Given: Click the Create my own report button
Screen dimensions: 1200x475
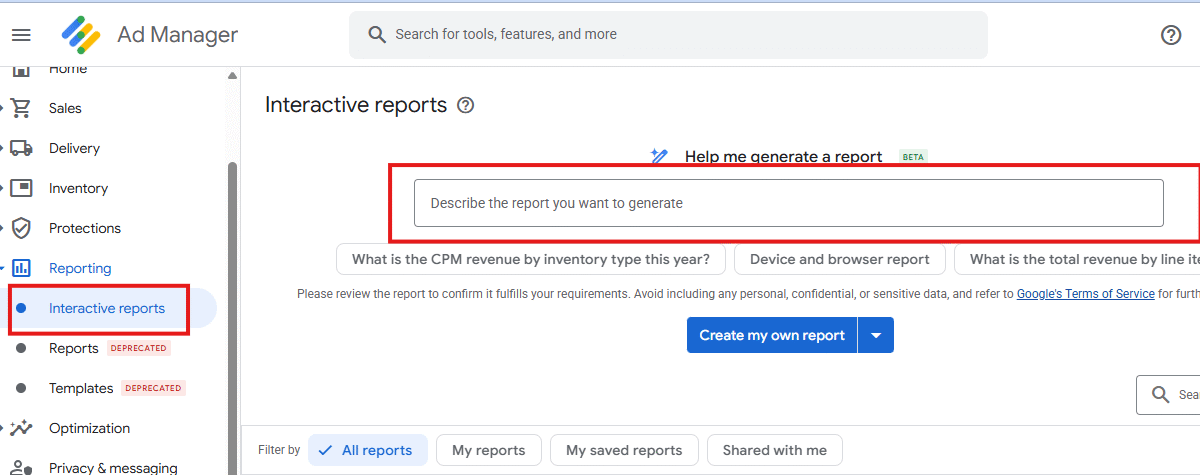Looking at the screenshot, I should coord(771,335).
